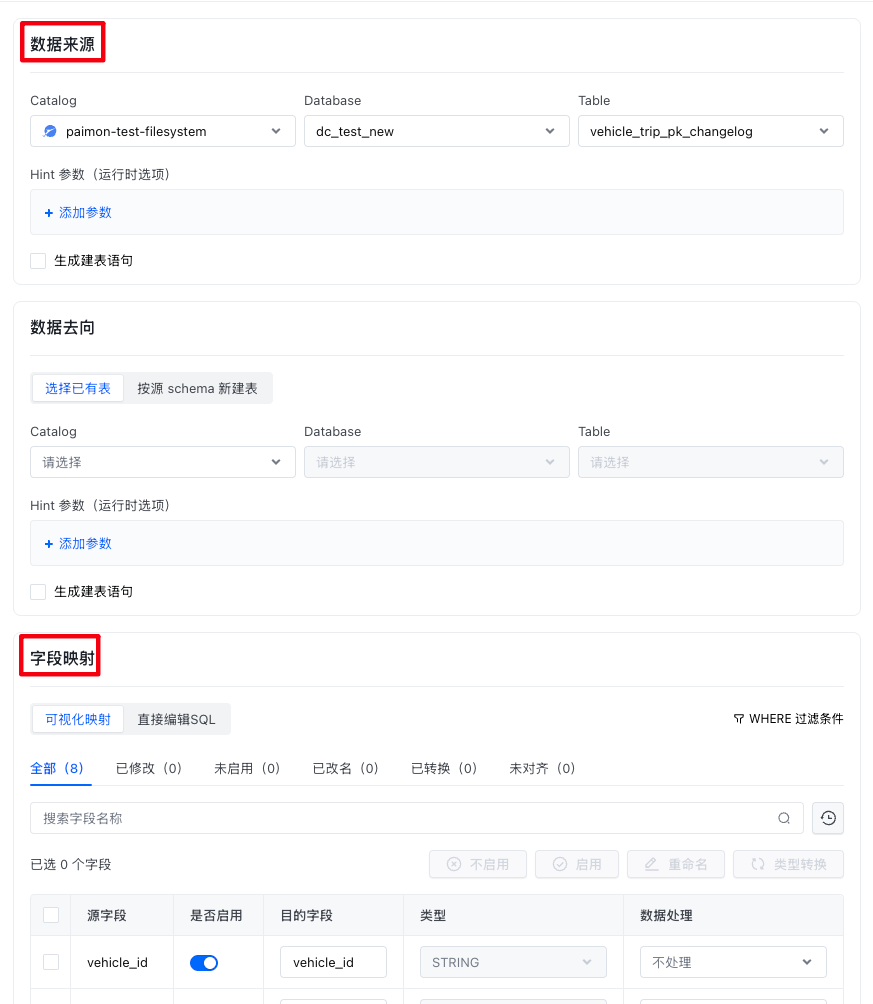The image size is (873, 1004).
Task: Open WHERE filter condition funnel icon
Action: point(738,719)
